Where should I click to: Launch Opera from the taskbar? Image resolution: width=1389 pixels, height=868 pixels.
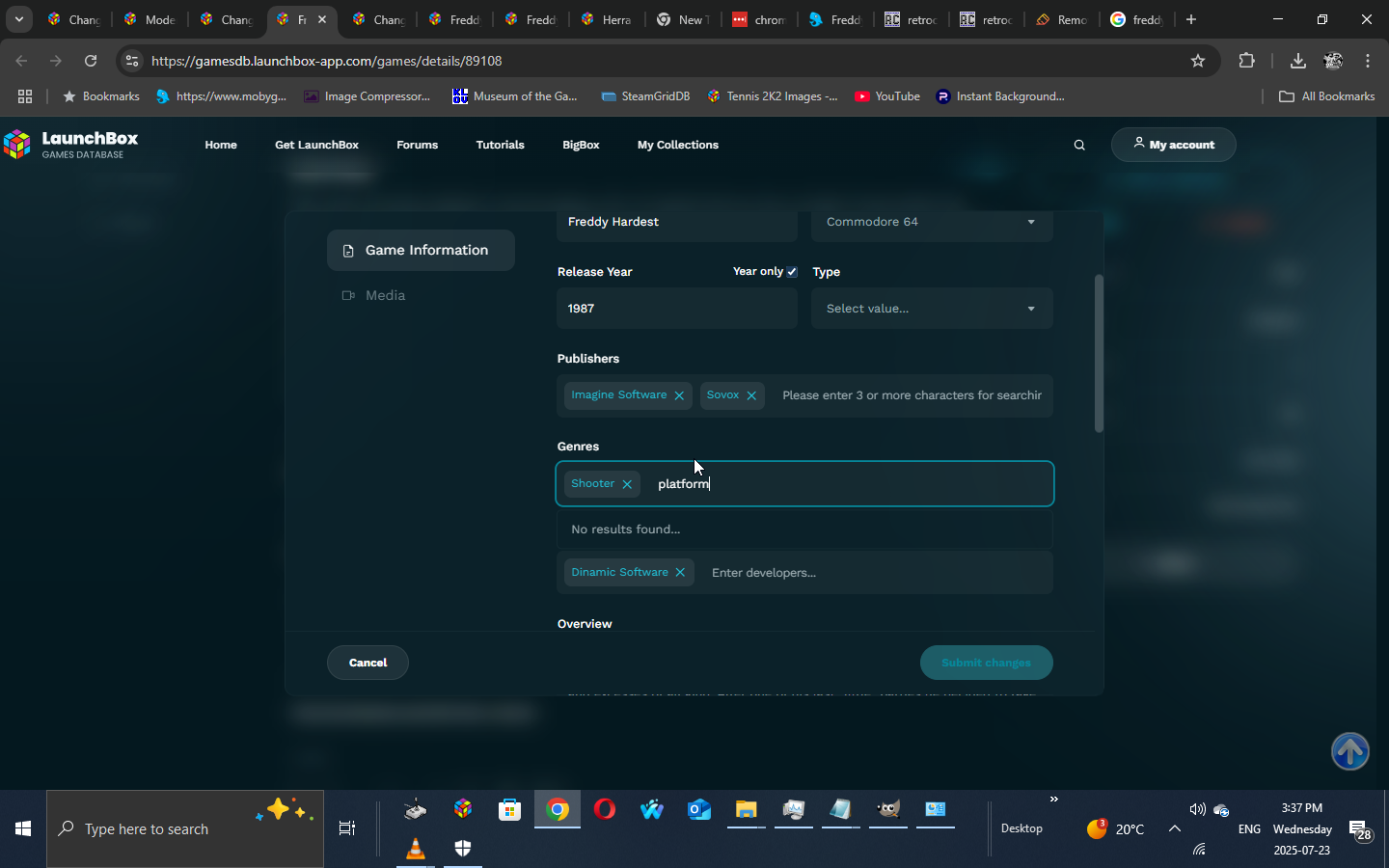coord(605,809)
